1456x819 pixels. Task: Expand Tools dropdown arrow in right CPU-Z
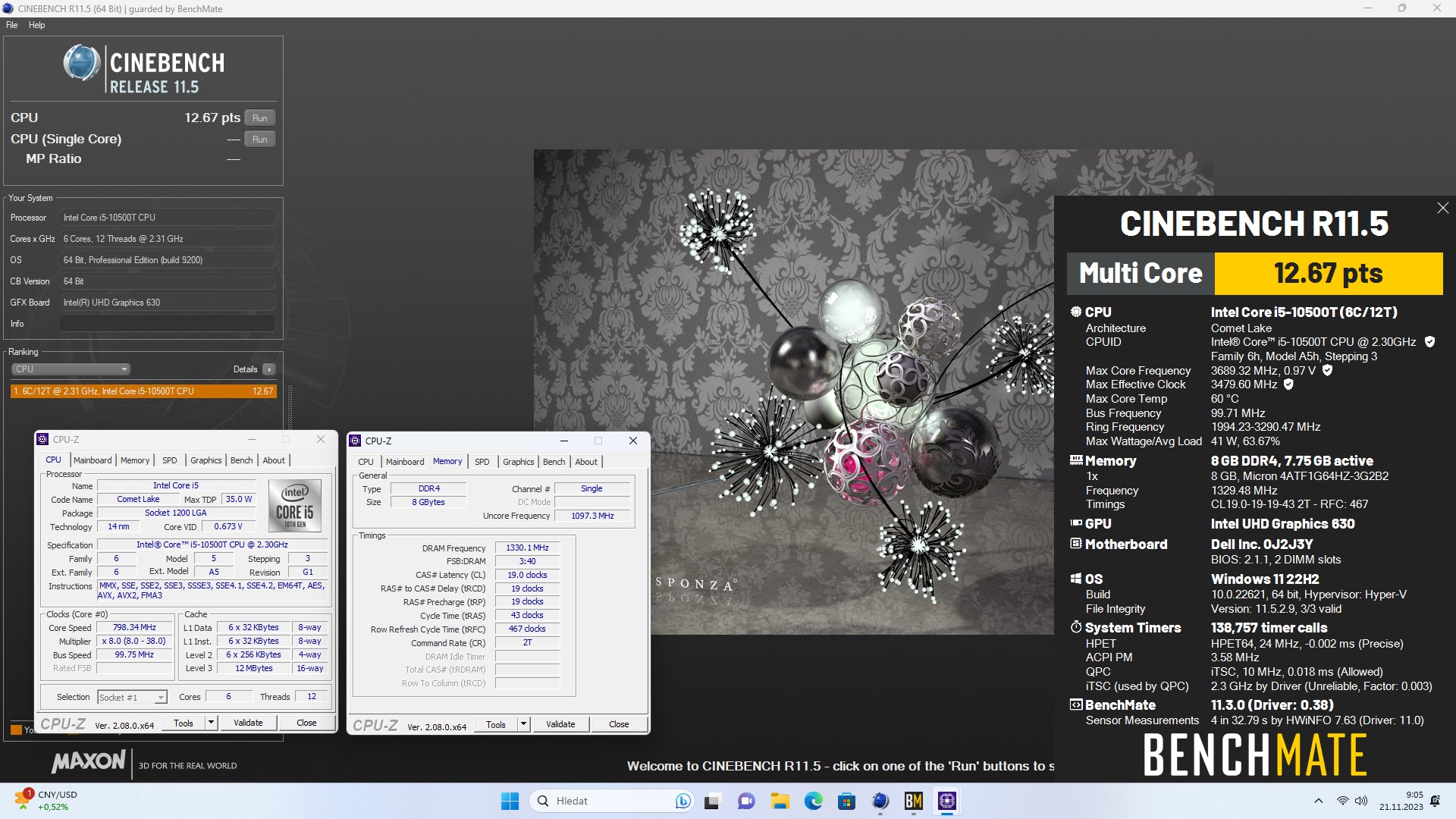click(x=523, y=724)
